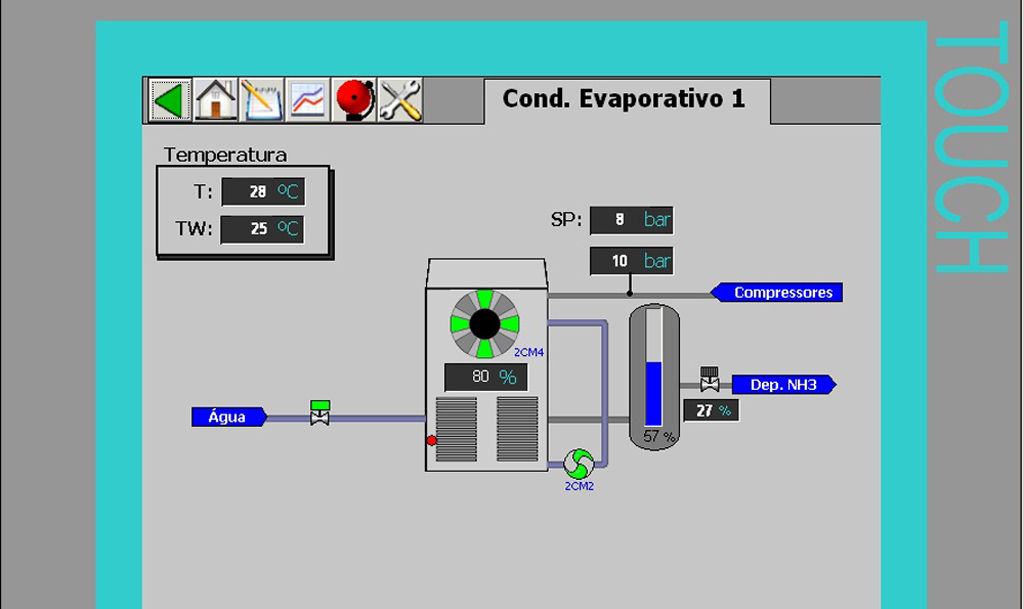Viewport: 1024px width, 609px height.
Task: Click the fan speed 80 % field
Action: point(485,377)
